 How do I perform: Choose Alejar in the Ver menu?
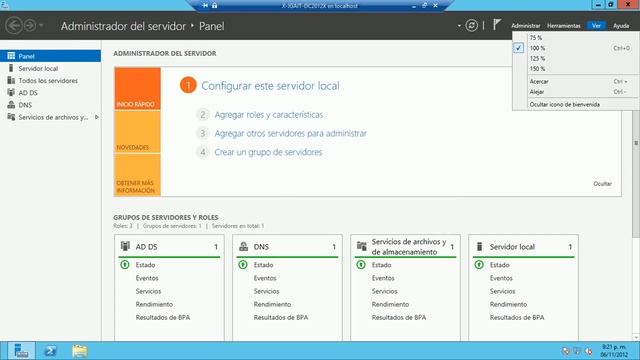pyautogui.click(x=537, y=92)
